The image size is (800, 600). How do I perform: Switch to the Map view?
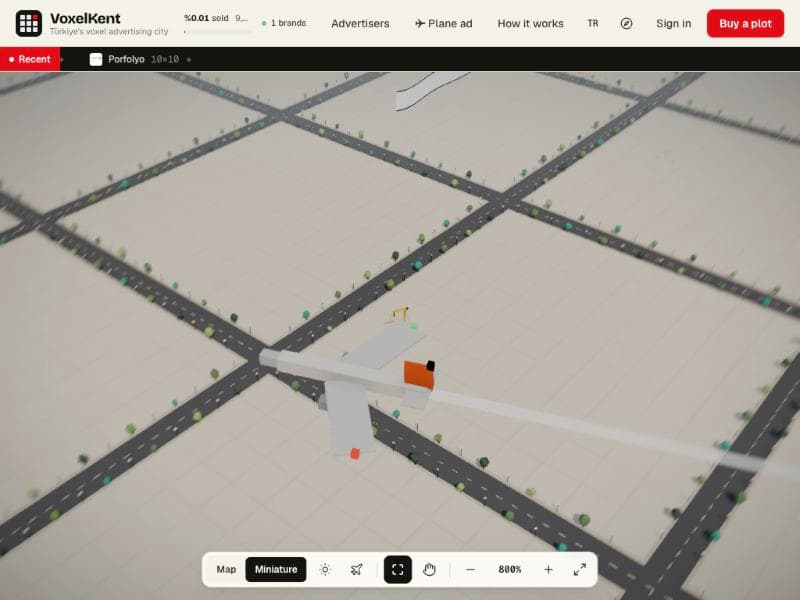click(226, 569)
